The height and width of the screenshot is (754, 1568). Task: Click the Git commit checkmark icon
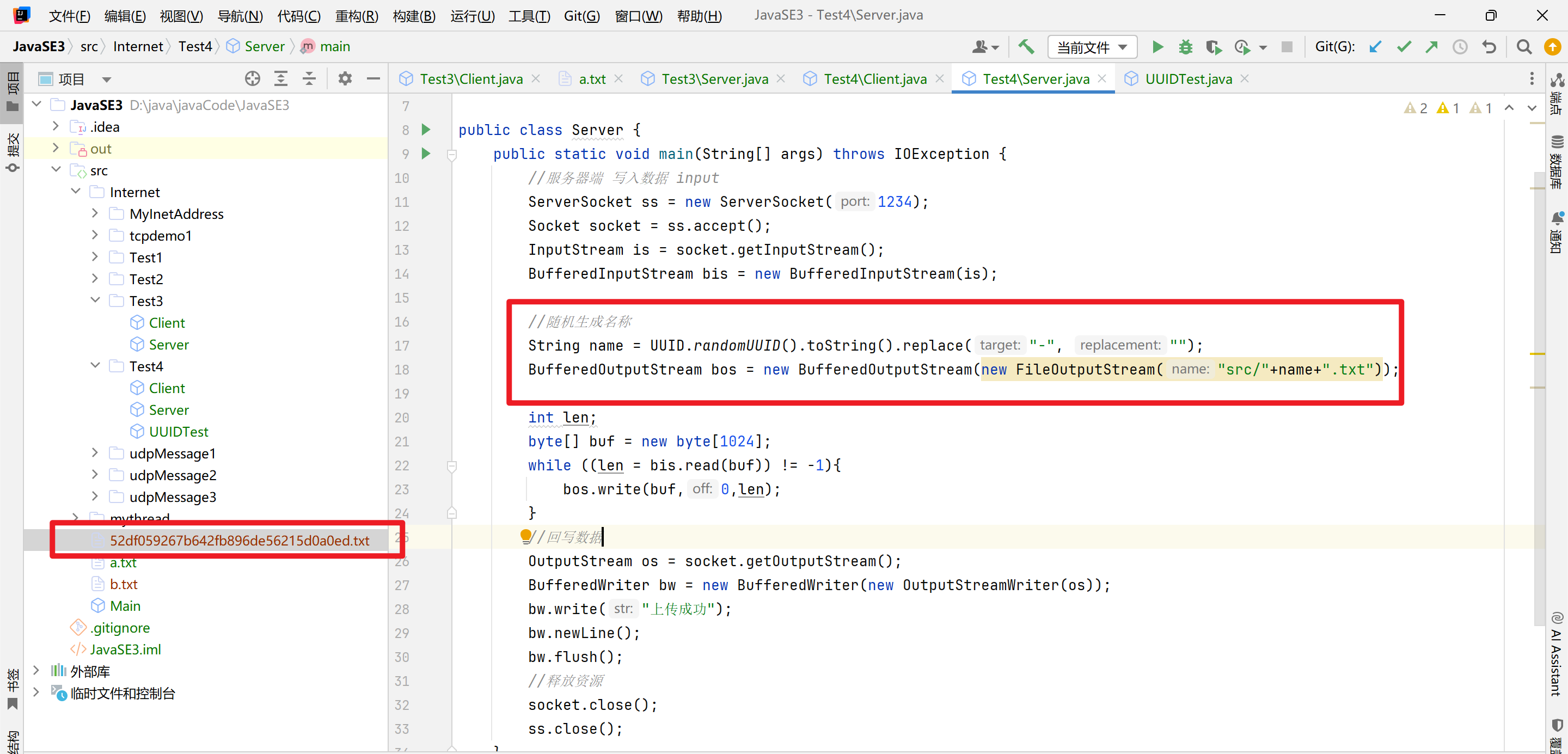[x=1404, y=47]
